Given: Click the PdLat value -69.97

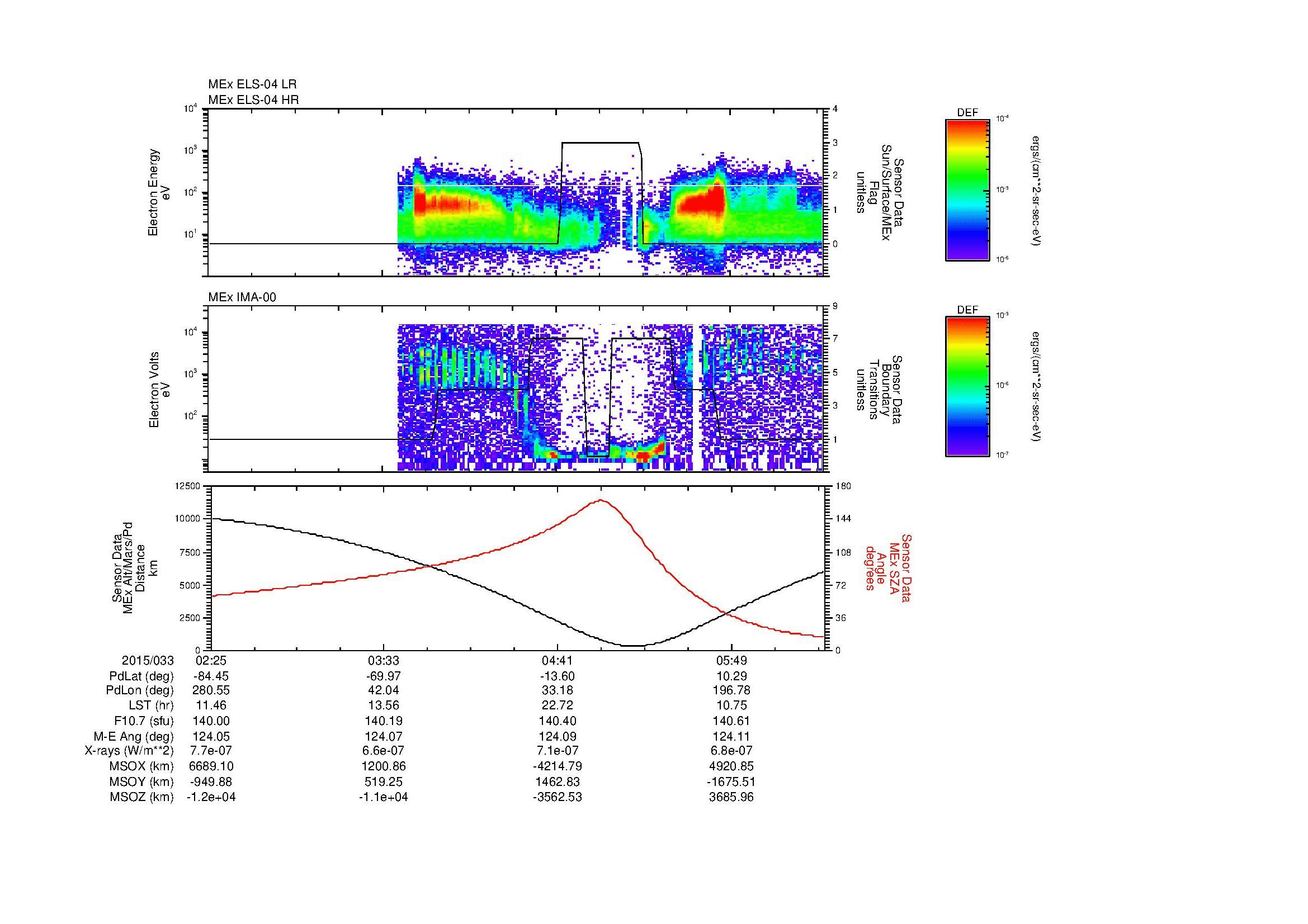Looking at the screenshot, I should click(x=384, y=676).
